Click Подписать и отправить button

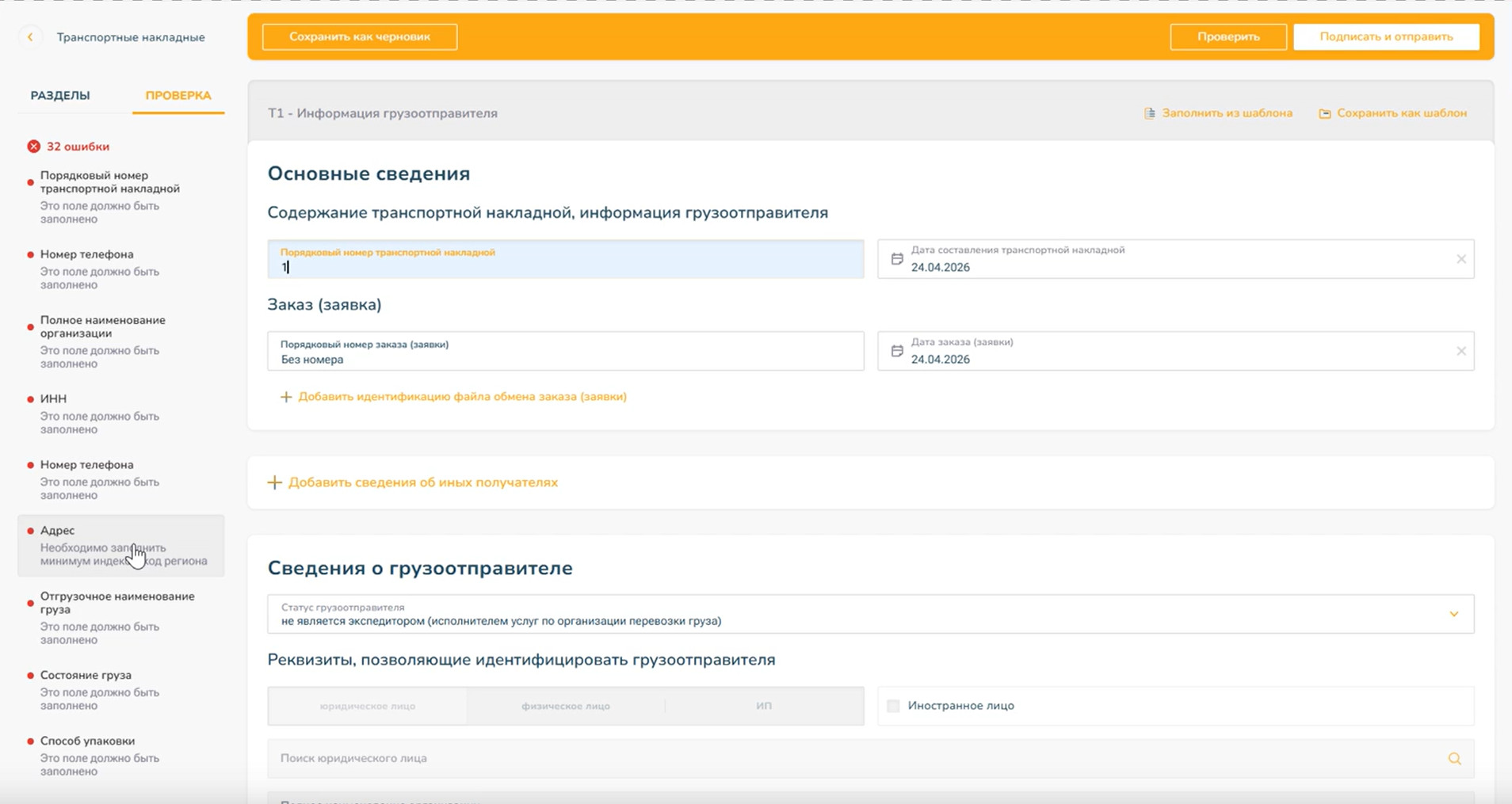click(x=1386, y=36)
